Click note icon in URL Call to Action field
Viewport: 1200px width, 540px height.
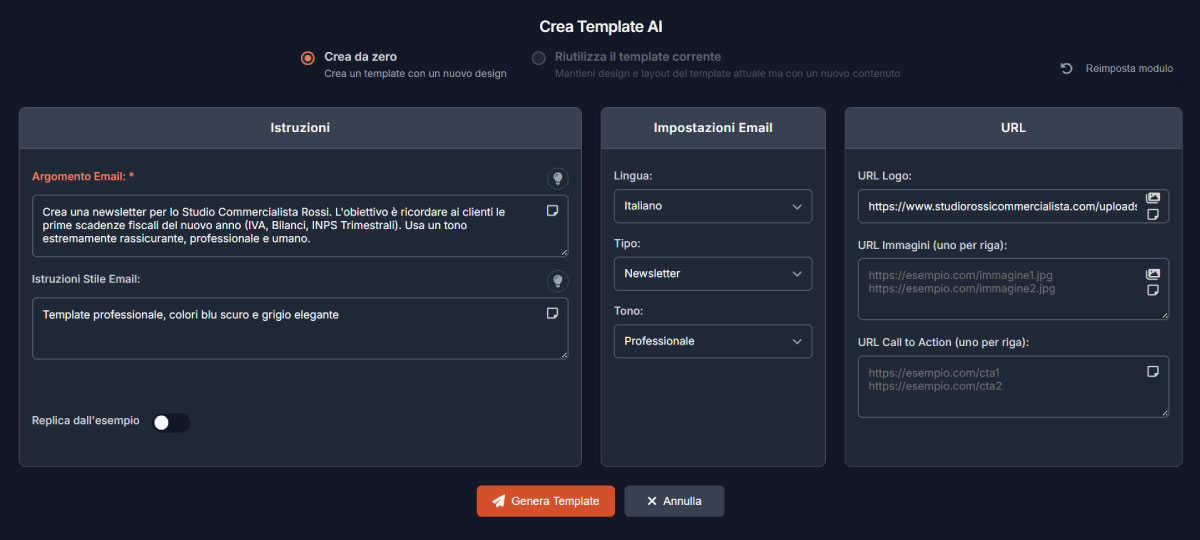point(1153,371)
